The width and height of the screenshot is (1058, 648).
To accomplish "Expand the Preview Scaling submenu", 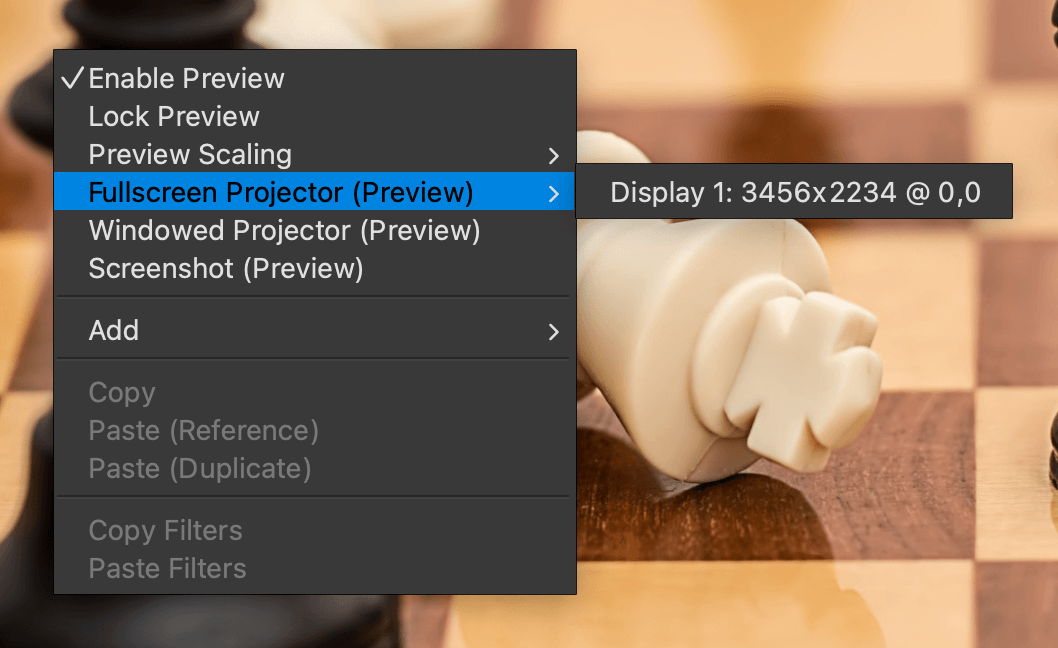I will pos(190,154).
